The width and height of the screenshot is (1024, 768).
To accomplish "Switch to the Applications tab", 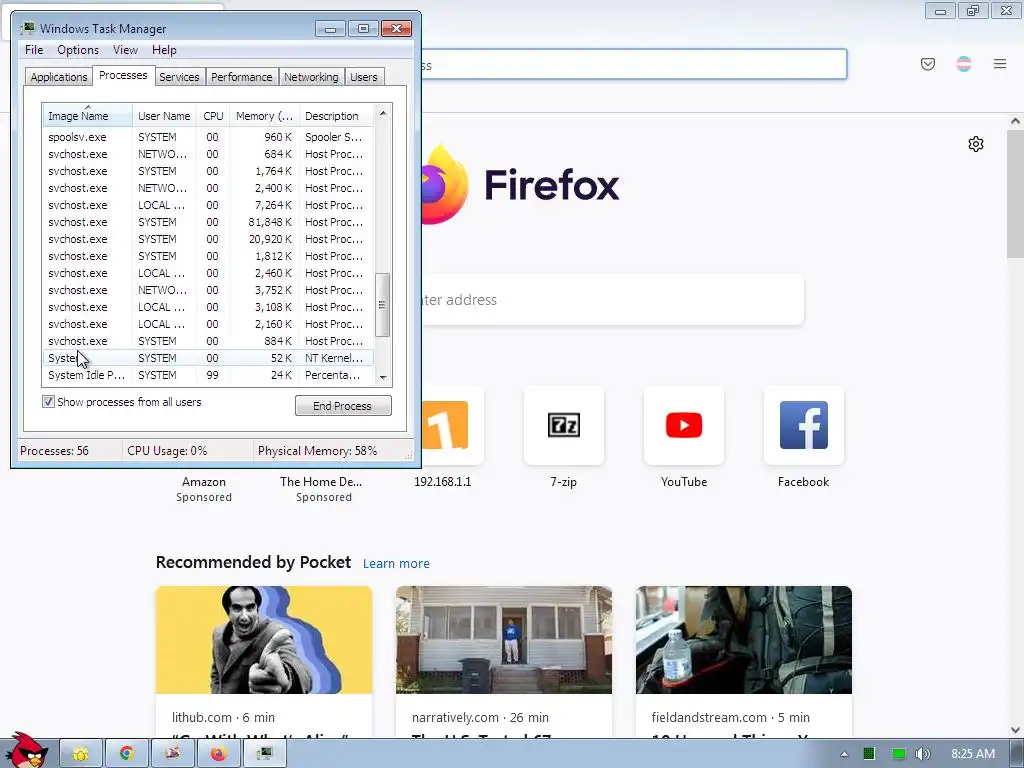I will pyautogui.click(x=59, y=77).
